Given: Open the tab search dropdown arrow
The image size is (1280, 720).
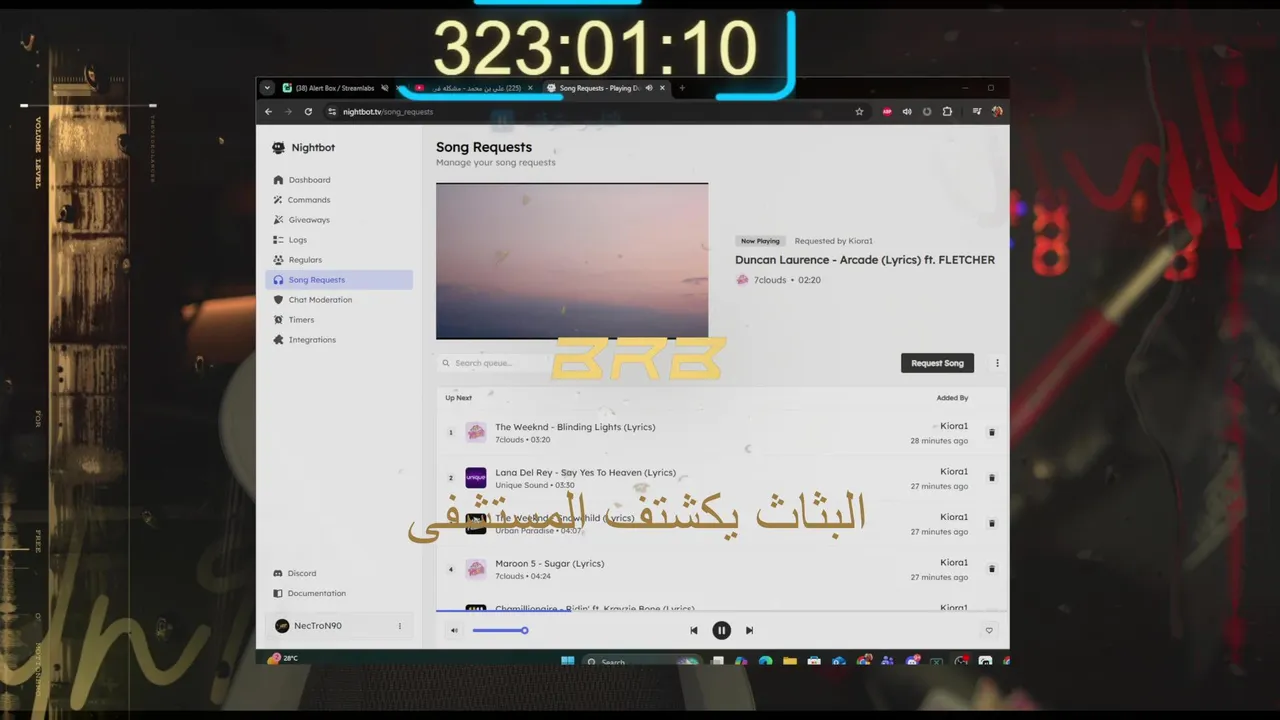Looking at the screenshot, I should [267, 88].
